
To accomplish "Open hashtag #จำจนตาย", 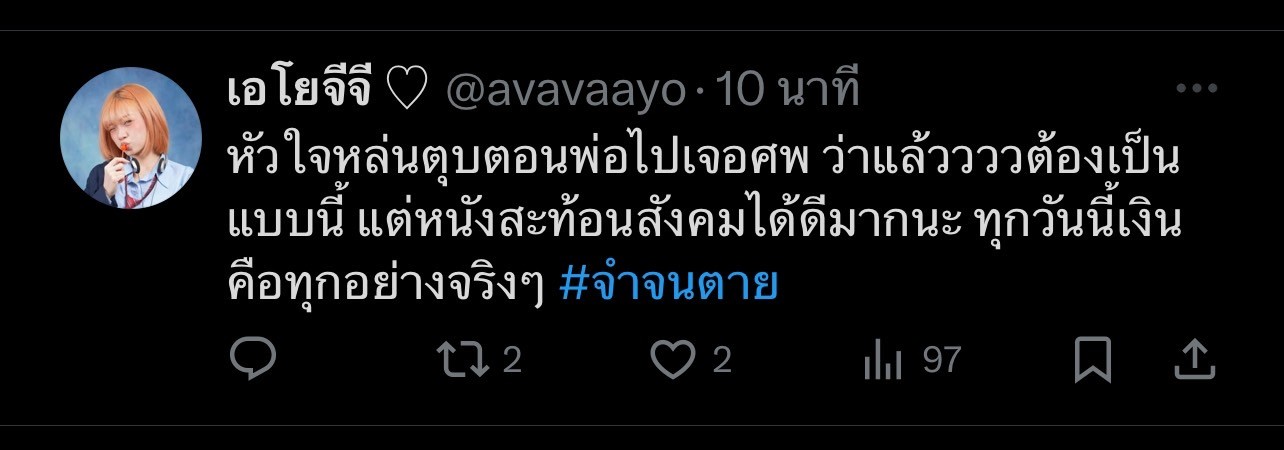I will click(669, 286).
